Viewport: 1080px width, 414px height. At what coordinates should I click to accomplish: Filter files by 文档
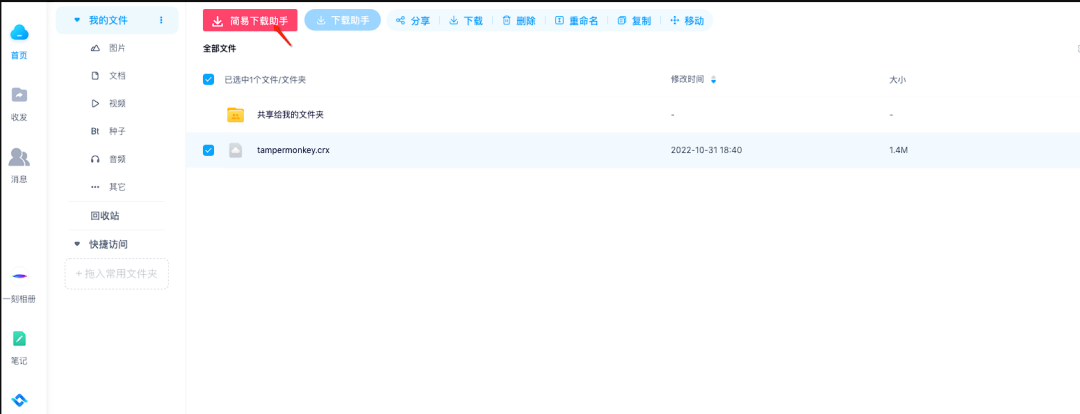[116, 76]
